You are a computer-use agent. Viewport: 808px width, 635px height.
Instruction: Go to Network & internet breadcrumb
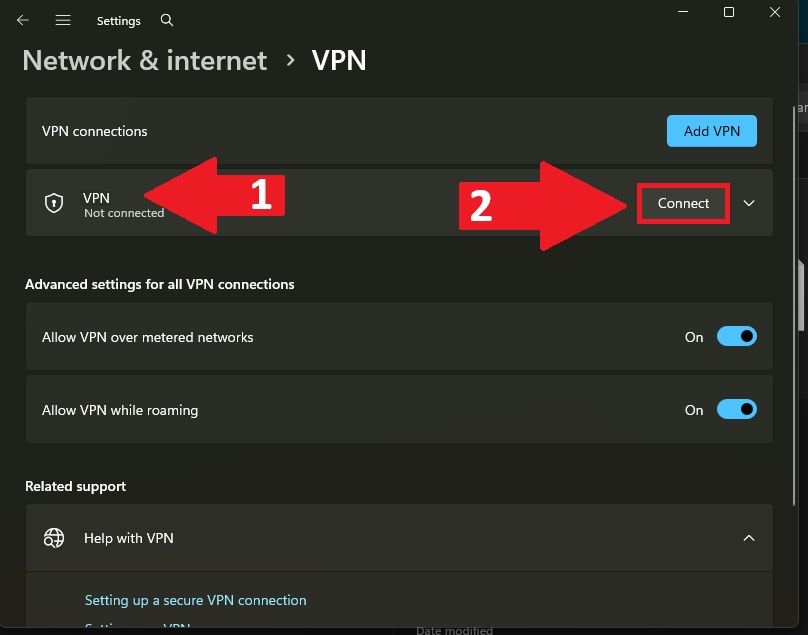pyautogui.click(x=145, y=61)
